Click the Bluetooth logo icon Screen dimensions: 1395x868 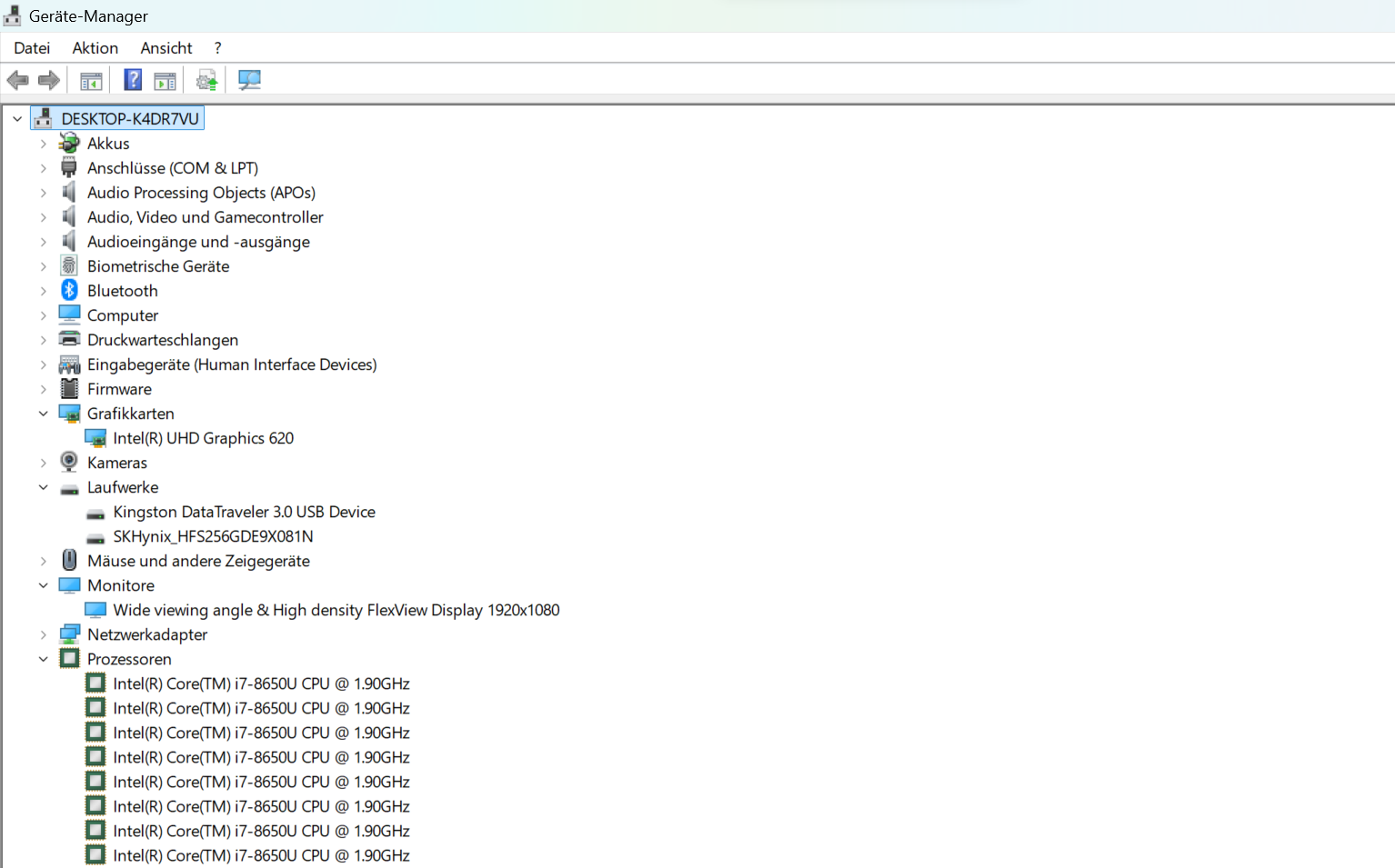[69, 290]
